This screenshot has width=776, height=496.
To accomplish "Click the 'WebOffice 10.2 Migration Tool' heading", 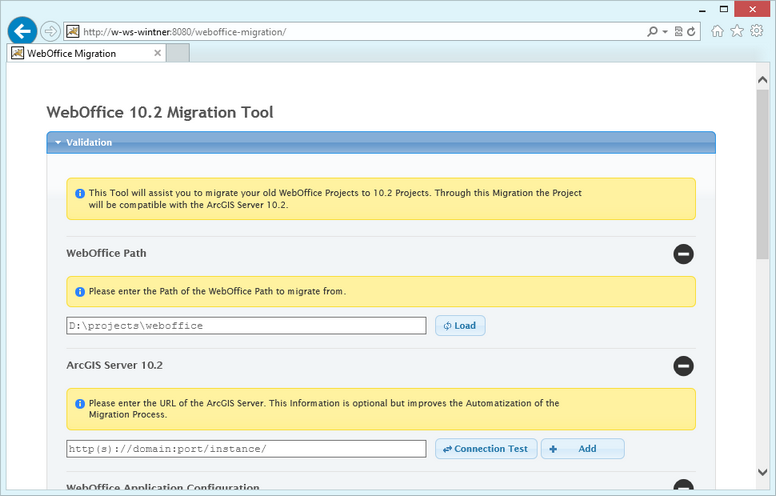I will click(160, 112).
